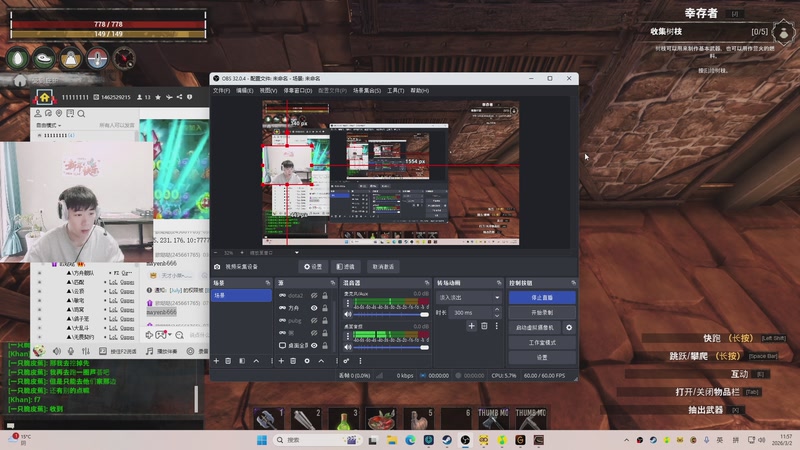Delete the selected scene with the trash icon

tap(228, 361)
